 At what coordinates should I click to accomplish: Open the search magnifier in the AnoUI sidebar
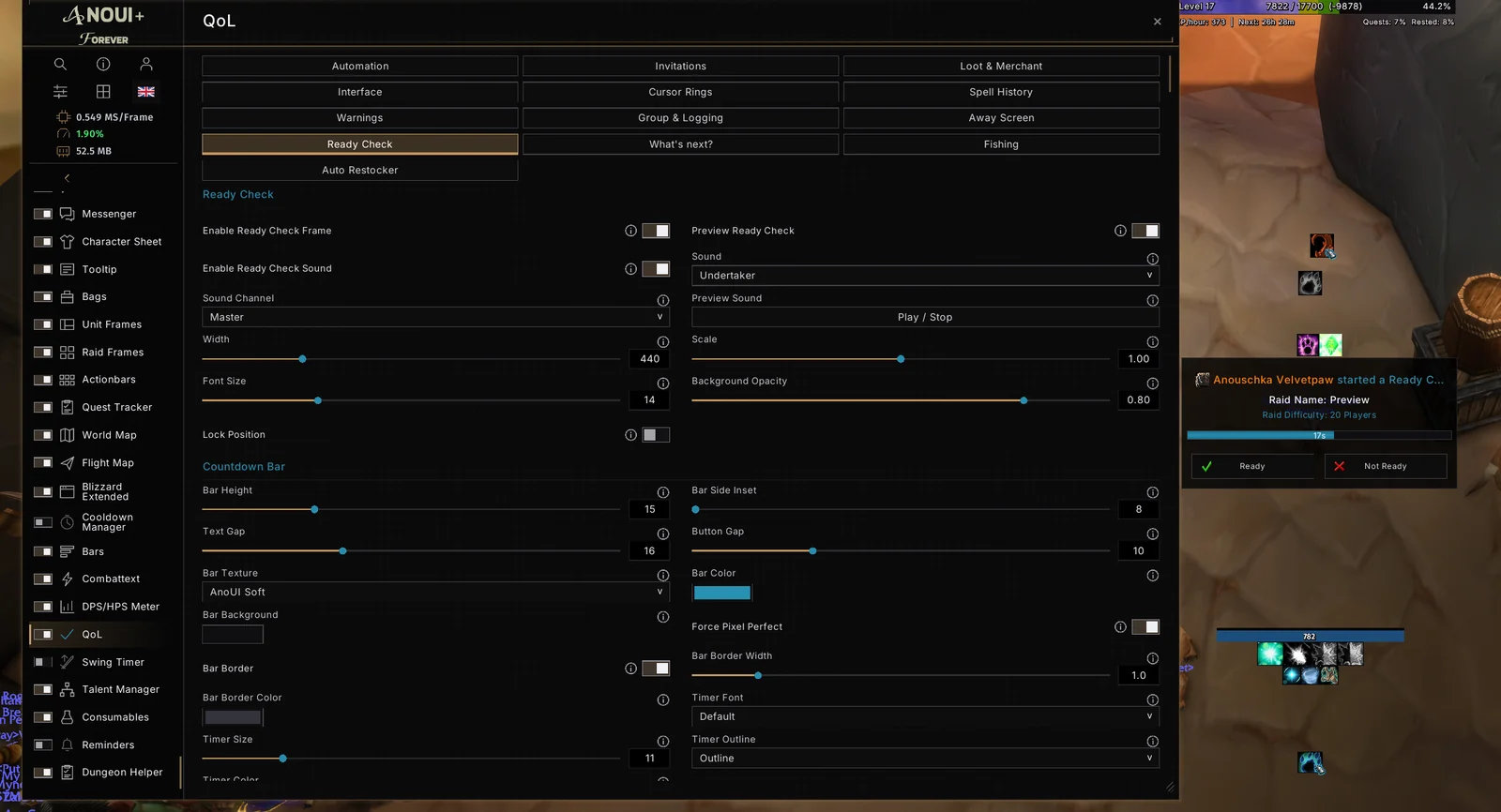60,64
